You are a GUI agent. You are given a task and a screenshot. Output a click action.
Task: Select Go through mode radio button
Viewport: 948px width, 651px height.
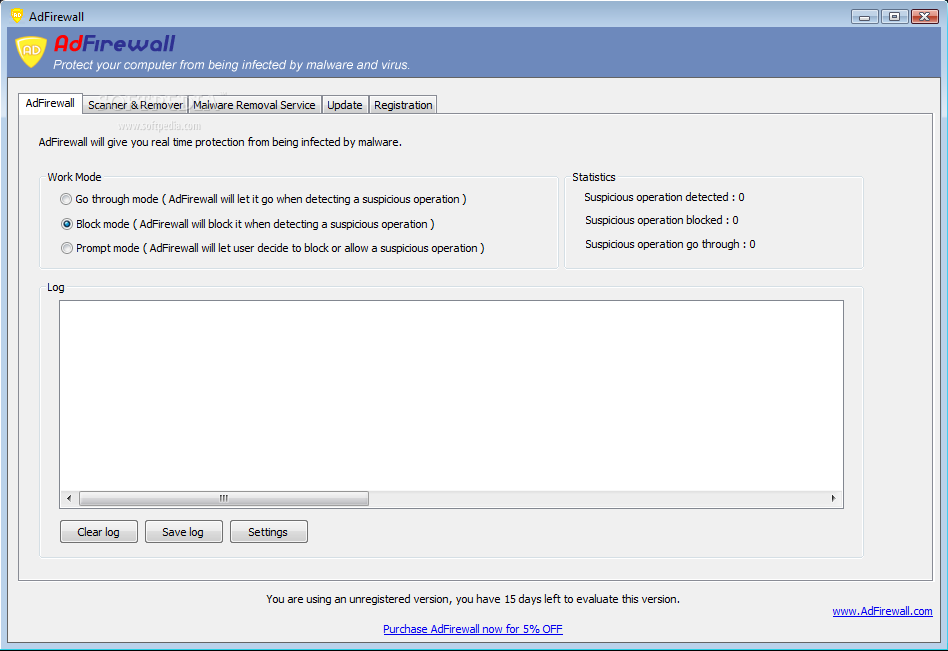coord(66,199)
